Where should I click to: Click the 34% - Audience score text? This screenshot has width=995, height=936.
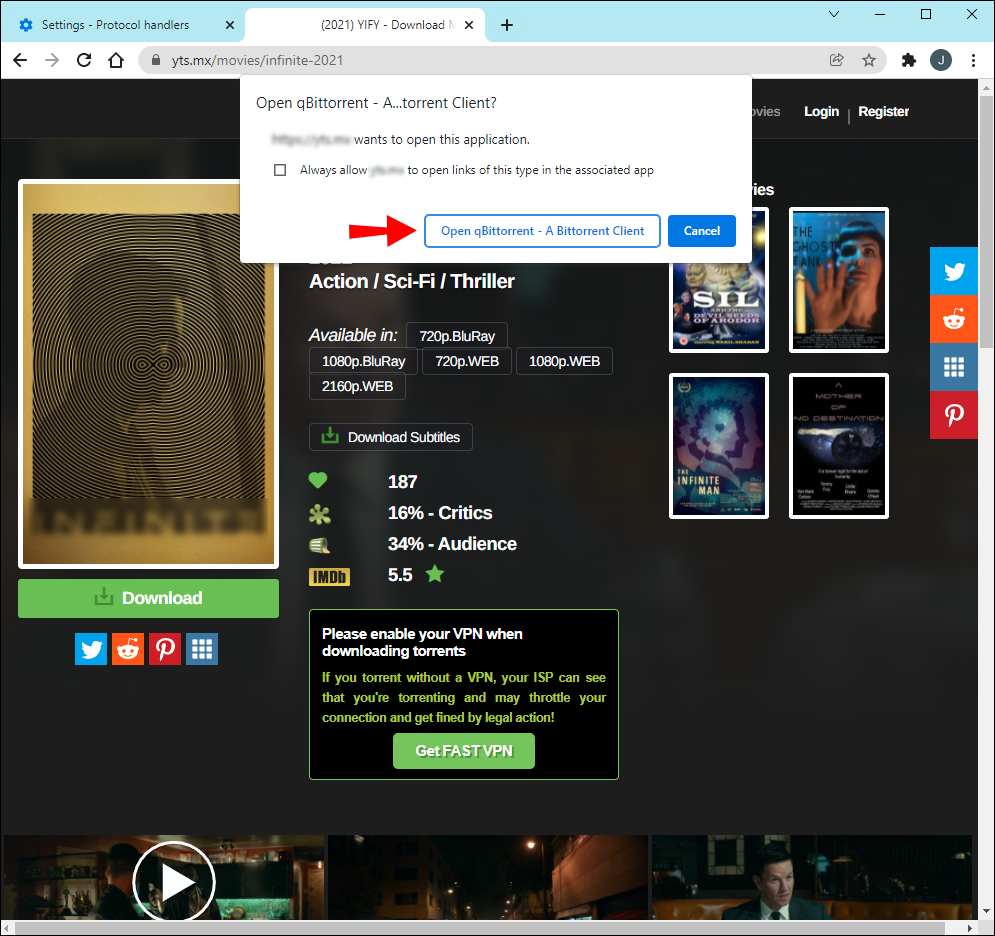pyautogui.click(x=452, y=544)
